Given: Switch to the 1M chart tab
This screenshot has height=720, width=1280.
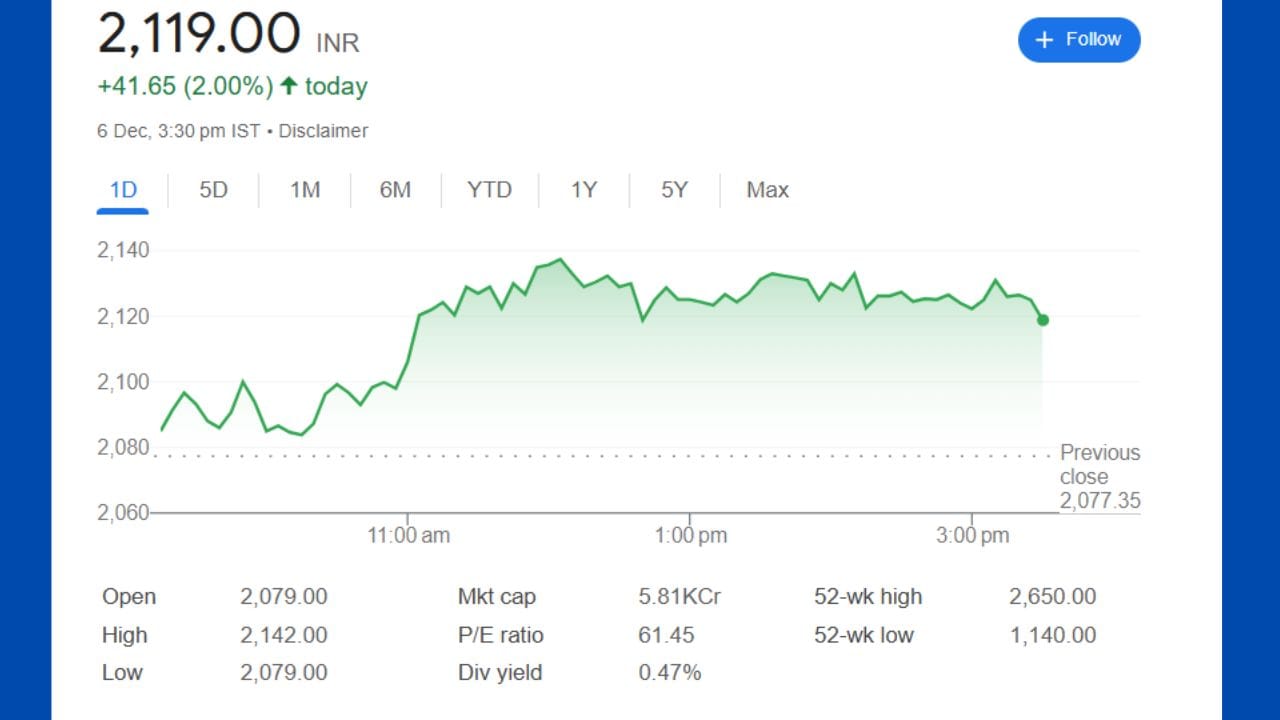Looking at the screenshot, I should (304, 190).
